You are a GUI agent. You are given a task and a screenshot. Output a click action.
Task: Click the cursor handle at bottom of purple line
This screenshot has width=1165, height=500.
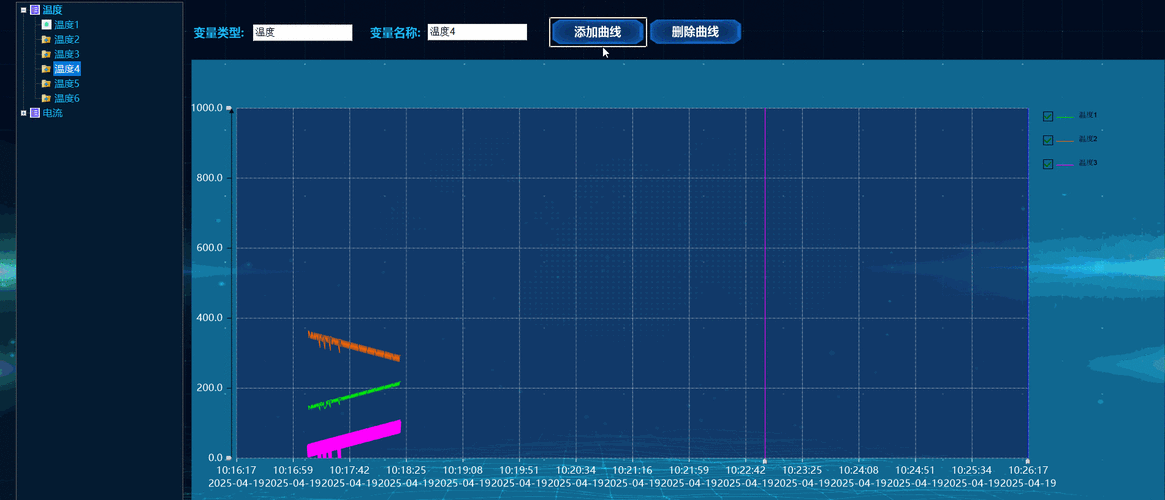pyautogui.click(x=765, y=461)
